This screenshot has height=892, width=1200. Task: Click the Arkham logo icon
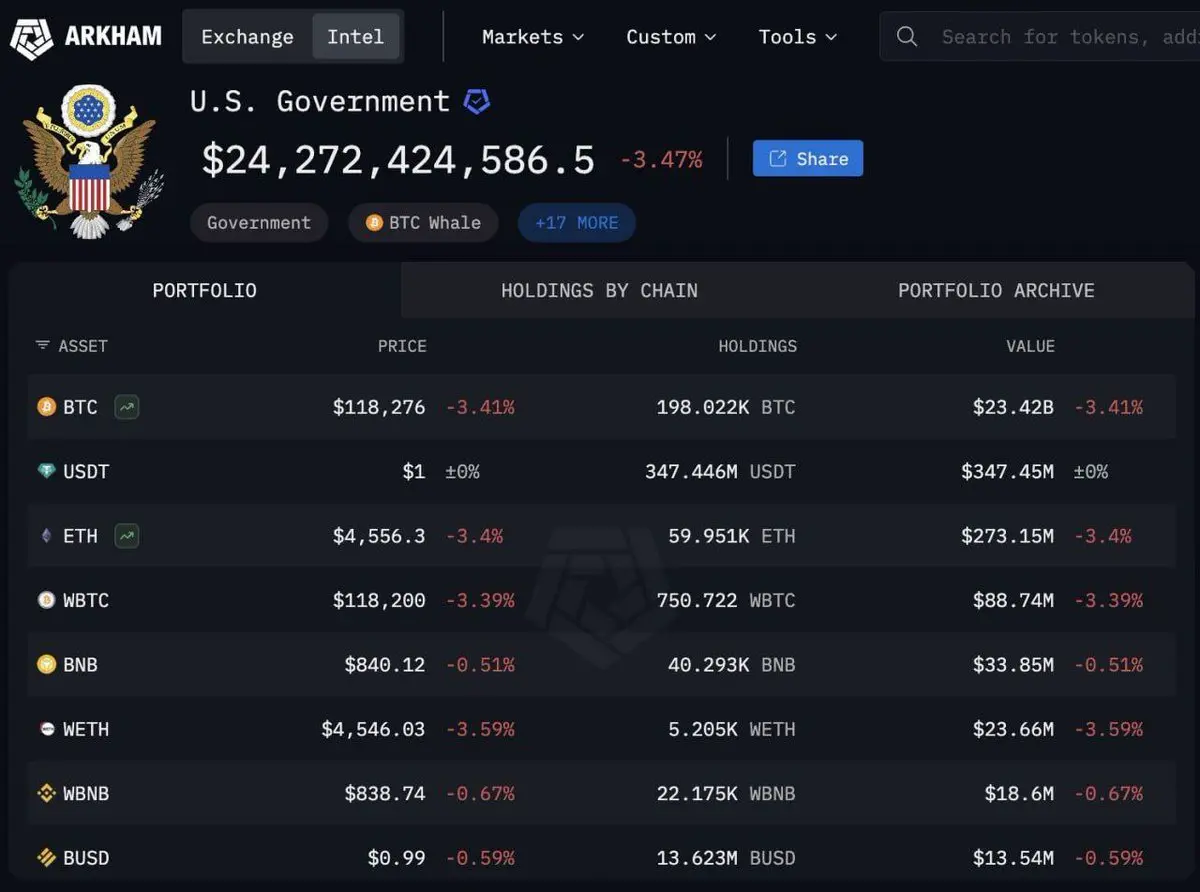point(31,37)
